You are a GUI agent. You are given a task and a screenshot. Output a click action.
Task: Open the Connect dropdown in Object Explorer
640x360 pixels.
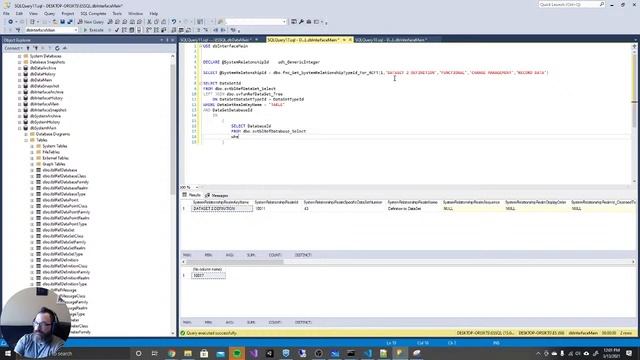click(x=13, y=48)
